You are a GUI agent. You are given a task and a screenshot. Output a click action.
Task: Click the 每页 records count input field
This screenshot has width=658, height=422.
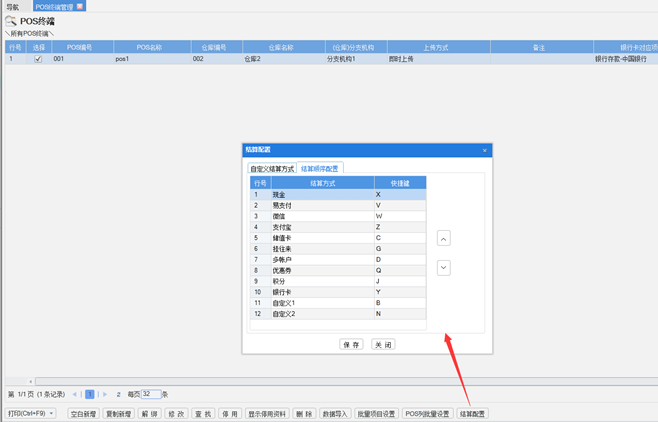tap(150, 395)
